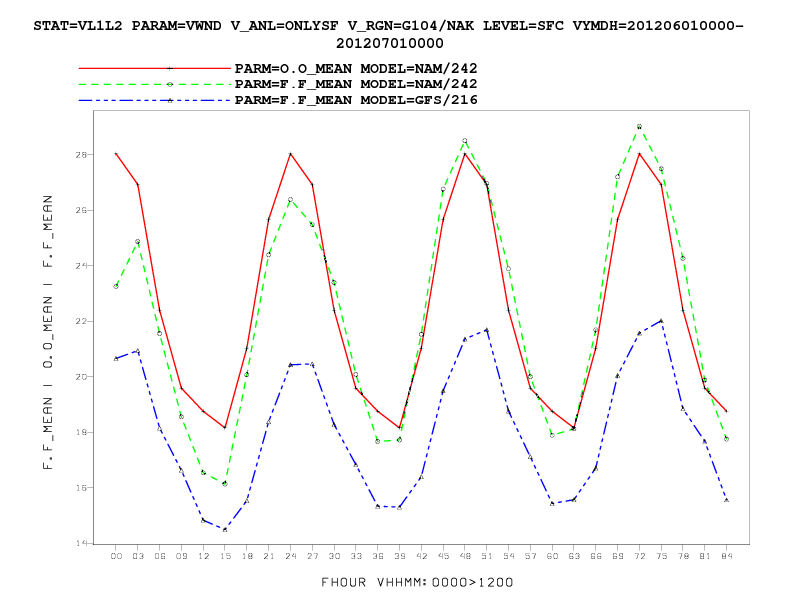The width and height of the screenshot is (792, 612).
Task: Click x-axis tick label 75
Action: (661, 556)
